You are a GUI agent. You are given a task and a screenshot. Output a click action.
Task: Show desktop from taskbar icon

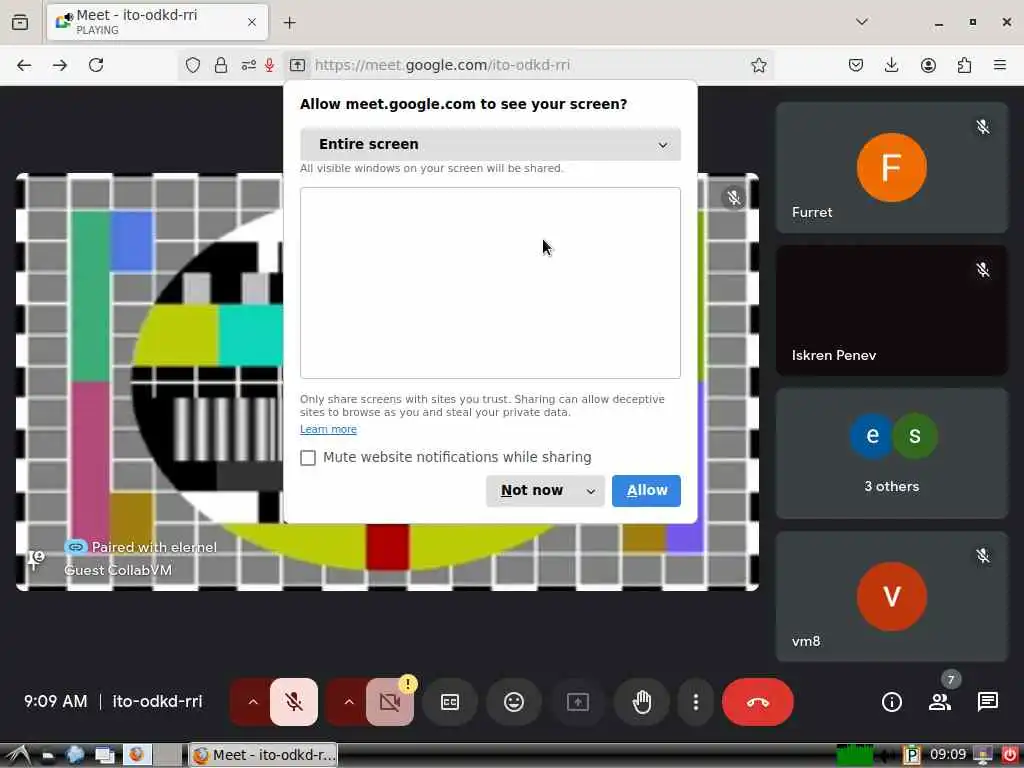(104, 755)
